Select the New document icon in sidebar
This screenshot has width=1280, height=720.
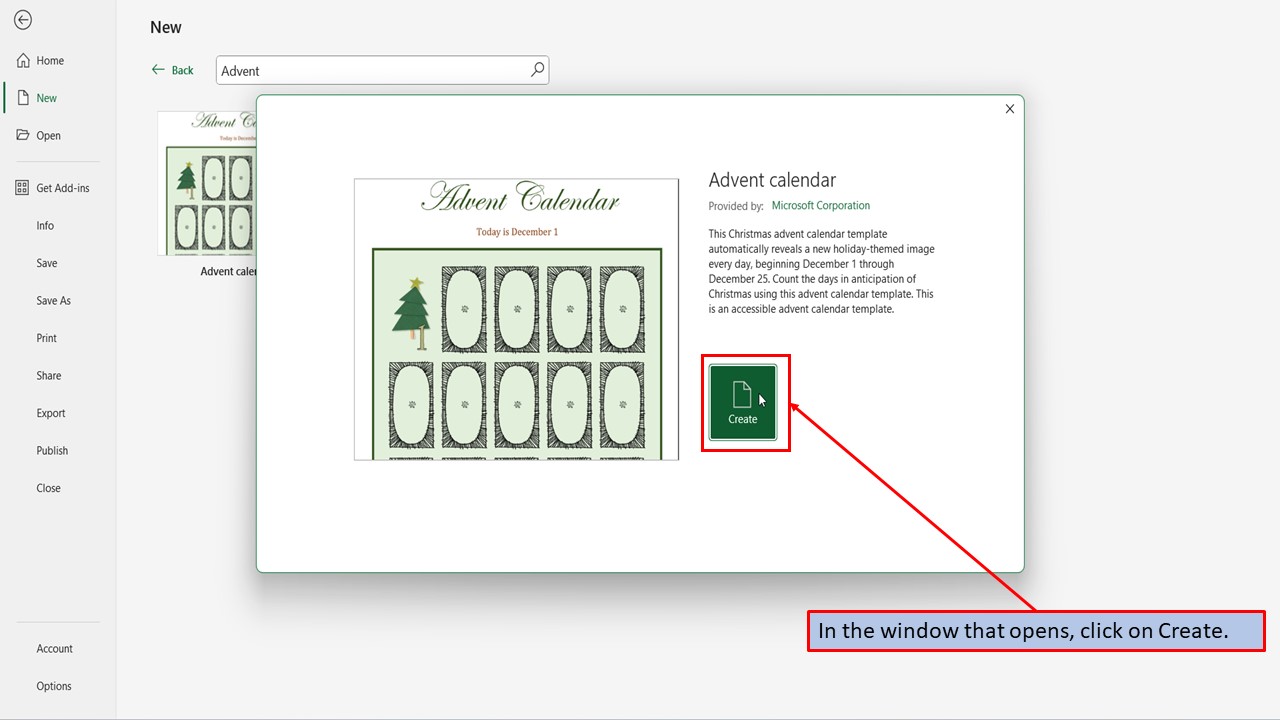[24, 97]
